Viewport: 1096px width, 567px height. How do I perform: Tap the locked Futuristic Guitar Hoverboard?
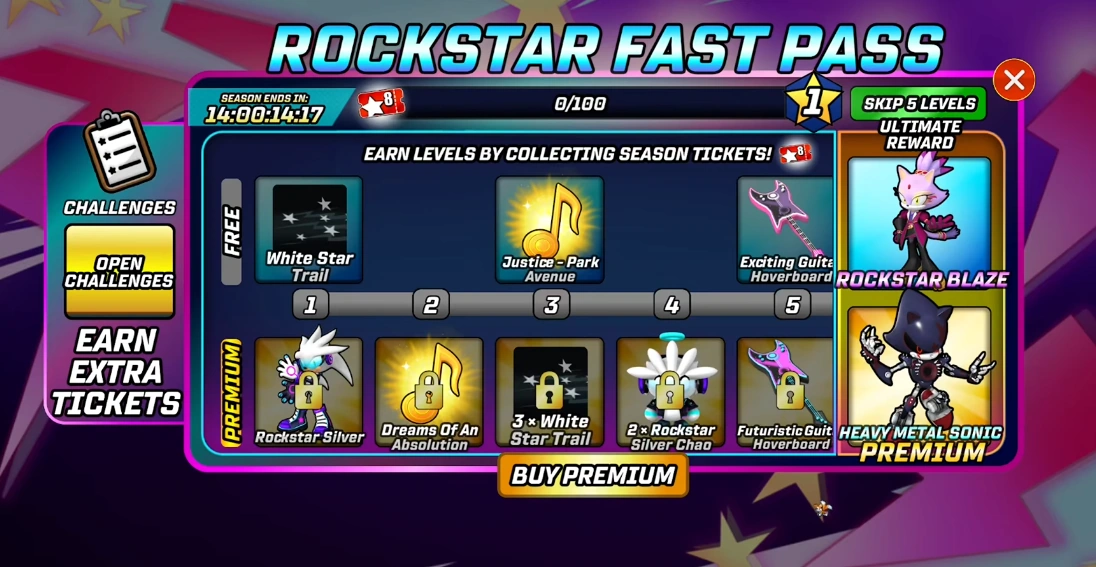click(786, 392)
